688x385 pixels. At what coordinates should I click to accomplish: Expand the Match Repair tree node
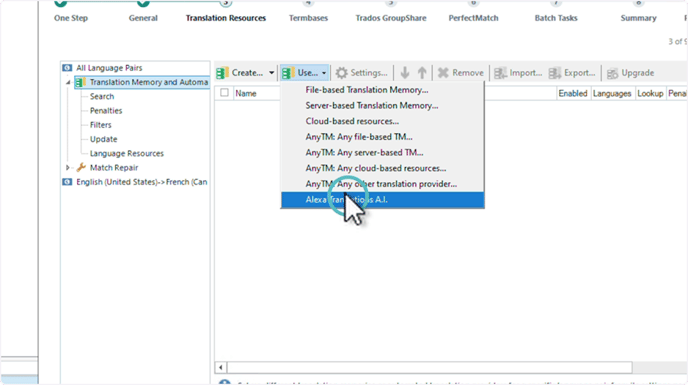pos(68,167)
